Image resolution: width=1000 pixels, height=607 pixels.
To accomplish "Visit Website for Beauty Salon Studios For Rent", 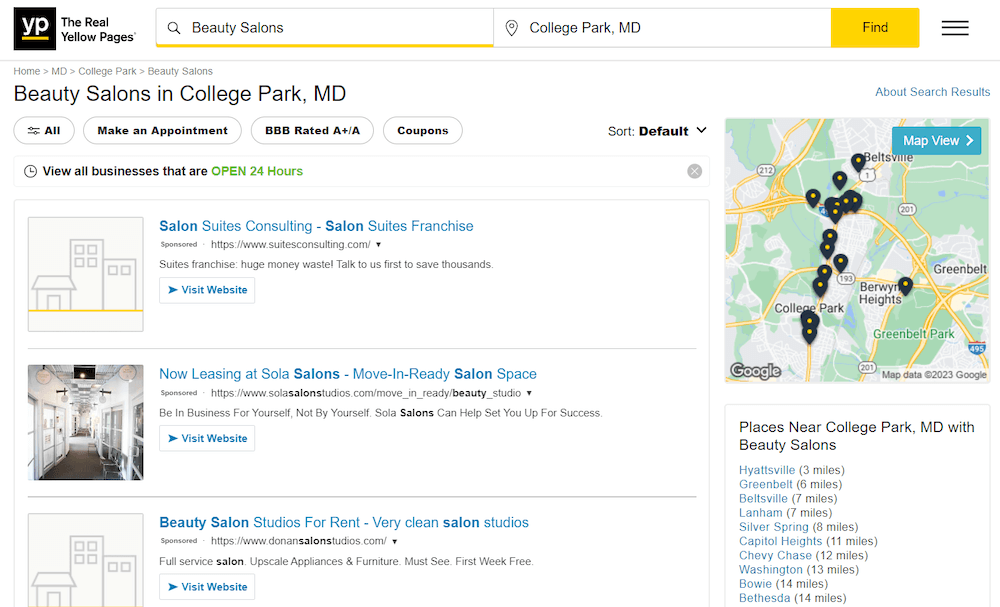I will pyautogui.click(x=207, y=587).
